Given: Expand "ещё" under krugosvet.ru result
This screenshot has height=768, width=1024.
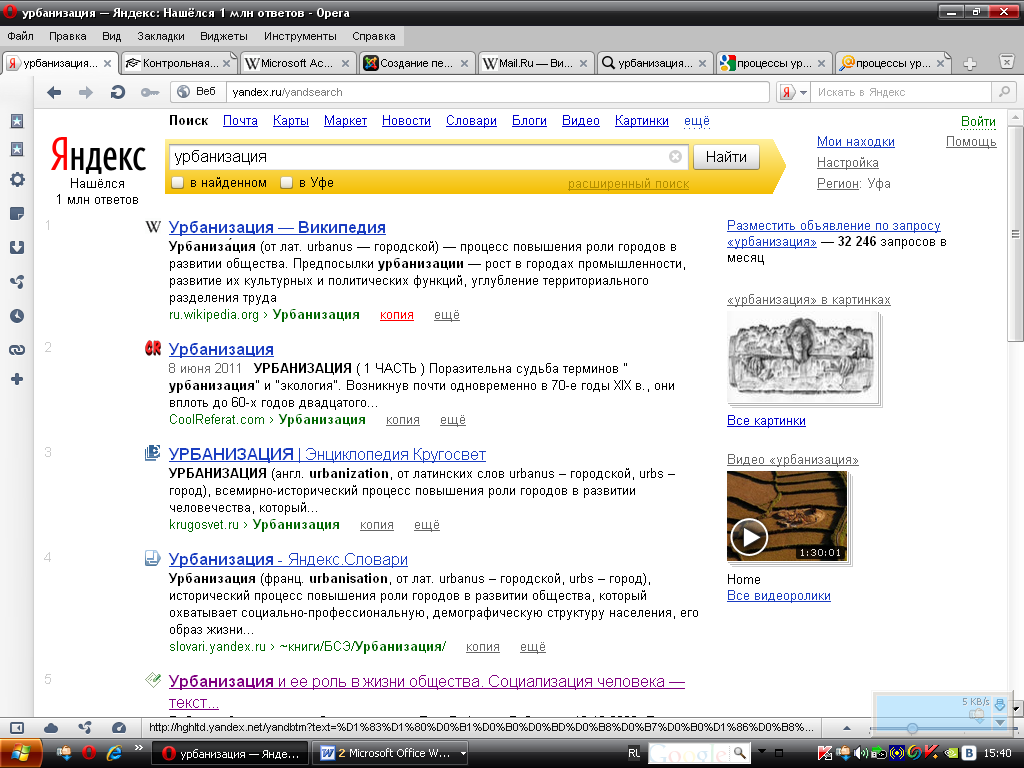Looking at the screenshot, I should (426, 525).
